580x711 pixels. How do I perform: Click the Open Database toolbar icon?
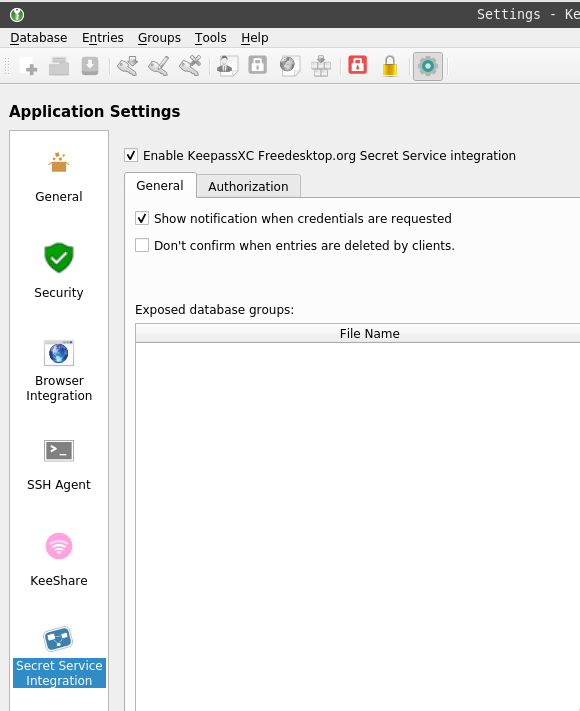tap(59, 66)
